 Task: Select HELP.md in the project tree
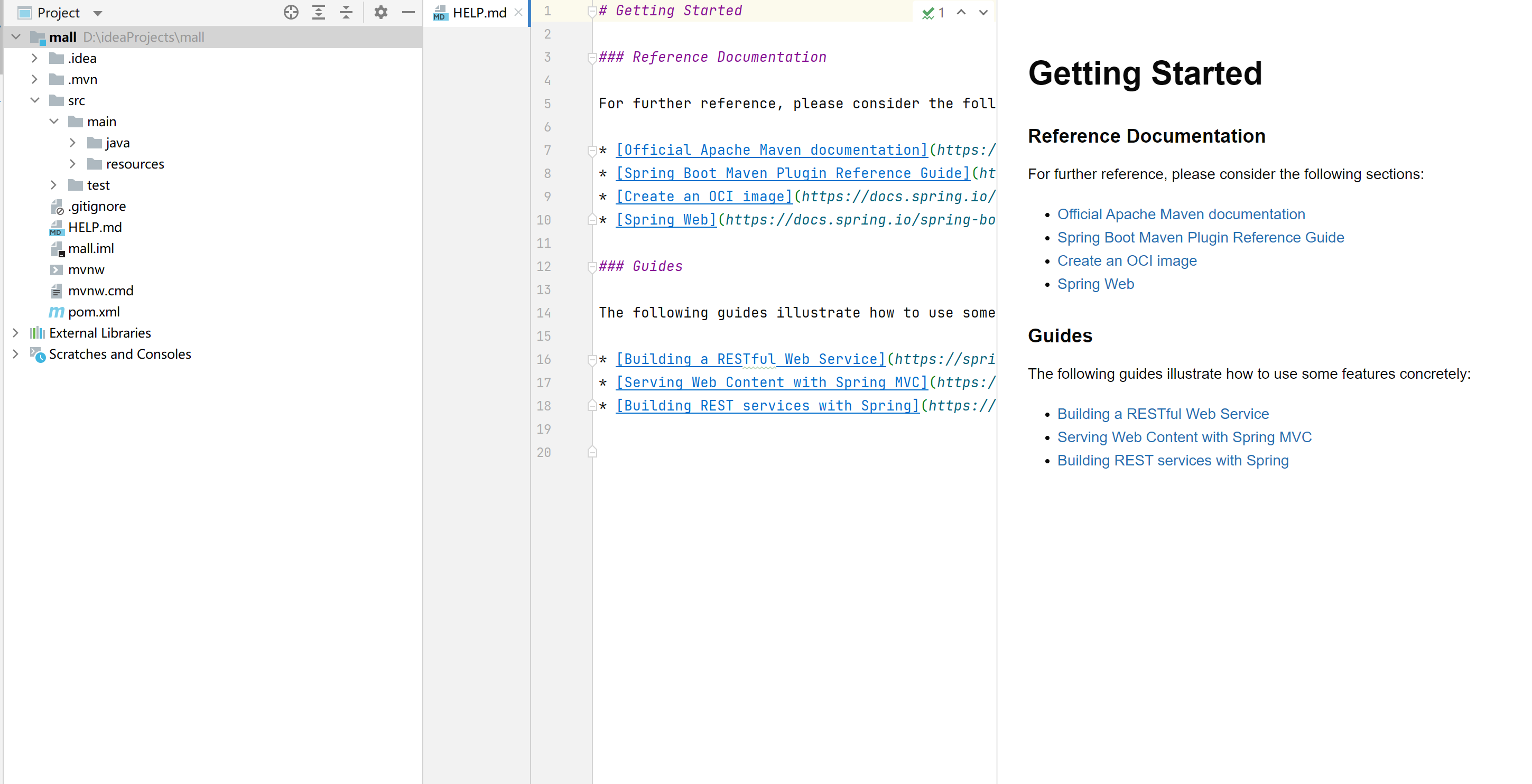[95, 227]
